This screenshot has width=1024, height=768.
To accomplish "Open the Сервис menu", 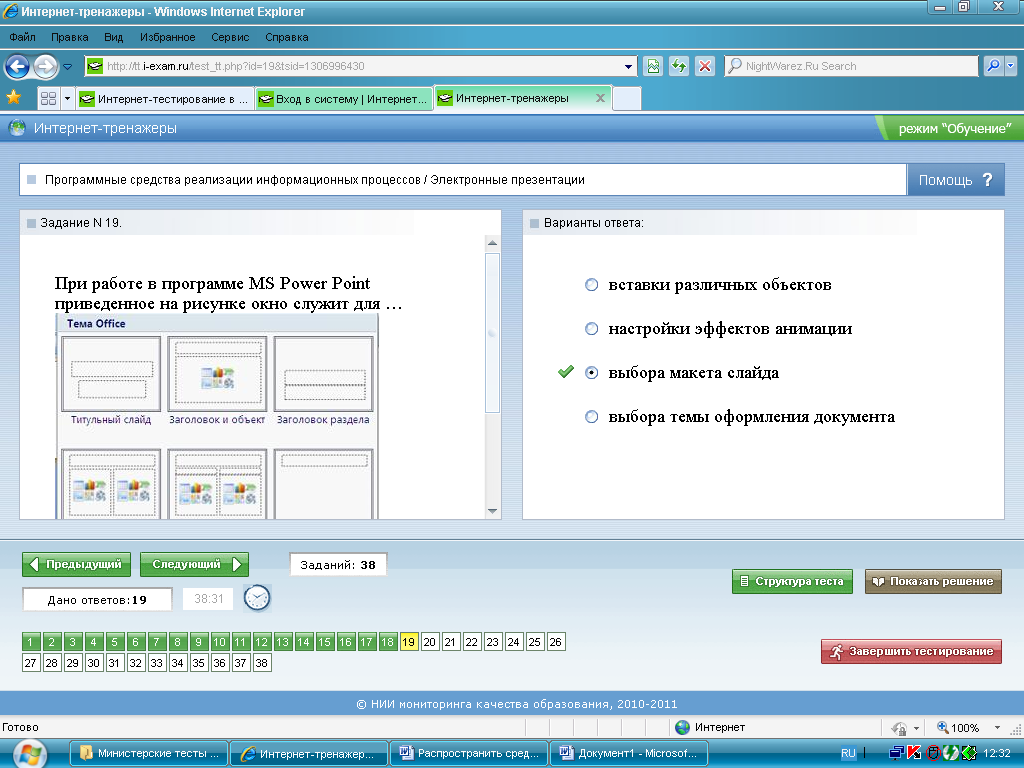I will pos(230,37).
